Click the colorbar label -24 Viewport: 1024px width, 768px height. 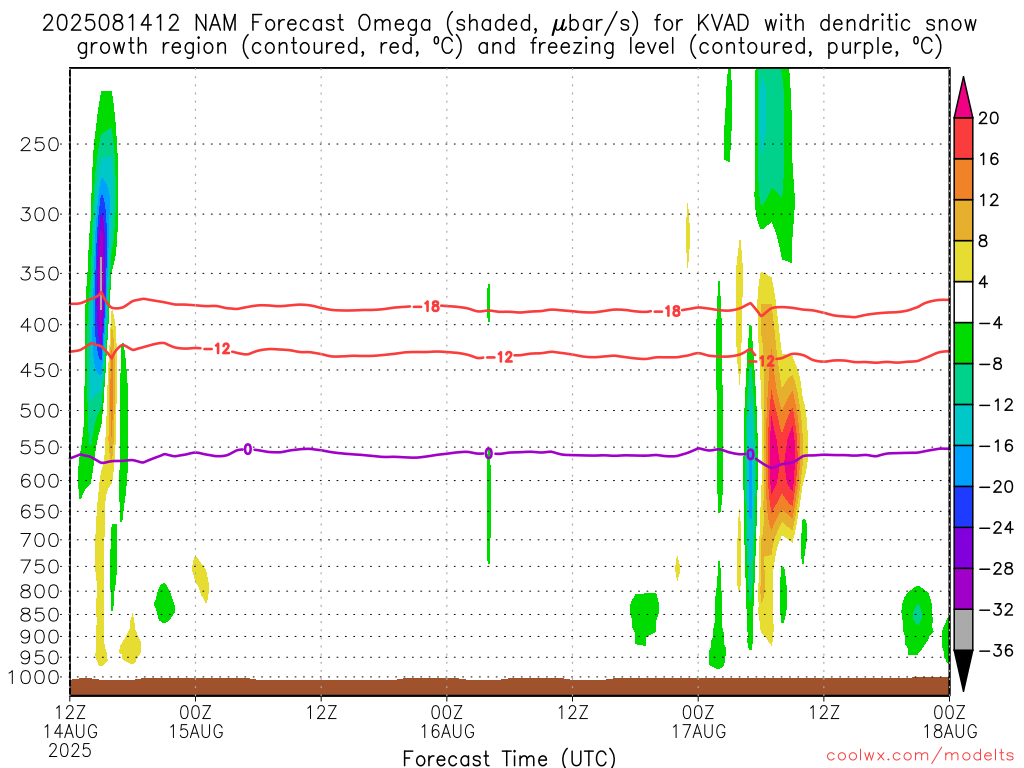(x=996, y=528)
